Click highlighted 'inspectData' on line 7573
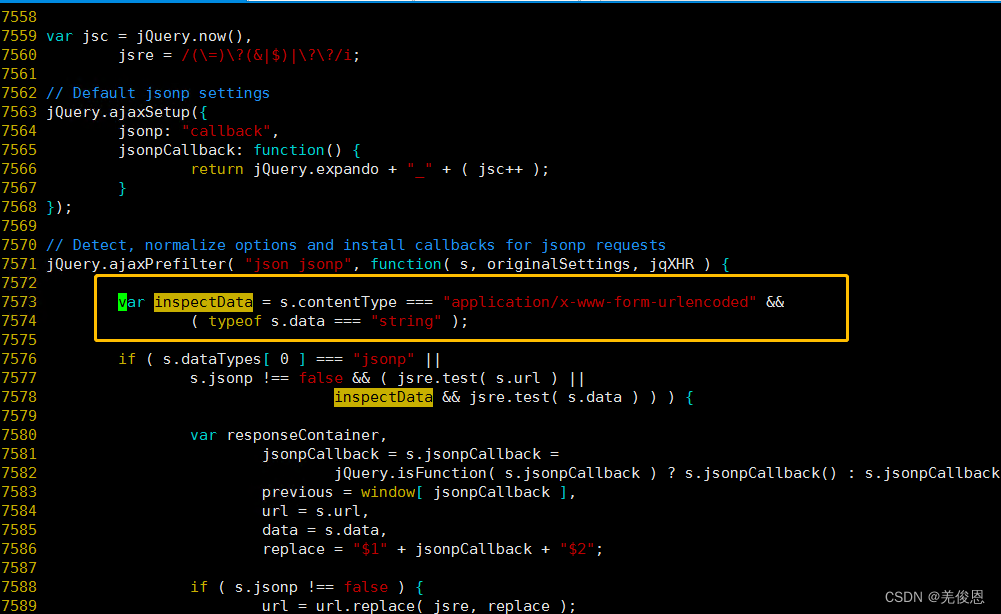1001x614 pixels. [x=203, y=302]
